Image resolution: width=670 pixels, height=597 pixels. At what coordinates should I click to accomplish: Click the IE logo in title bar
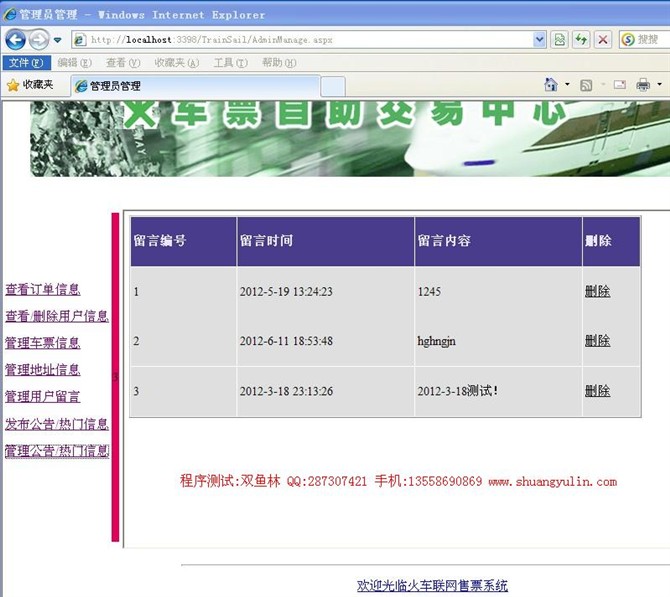point(10,15)
